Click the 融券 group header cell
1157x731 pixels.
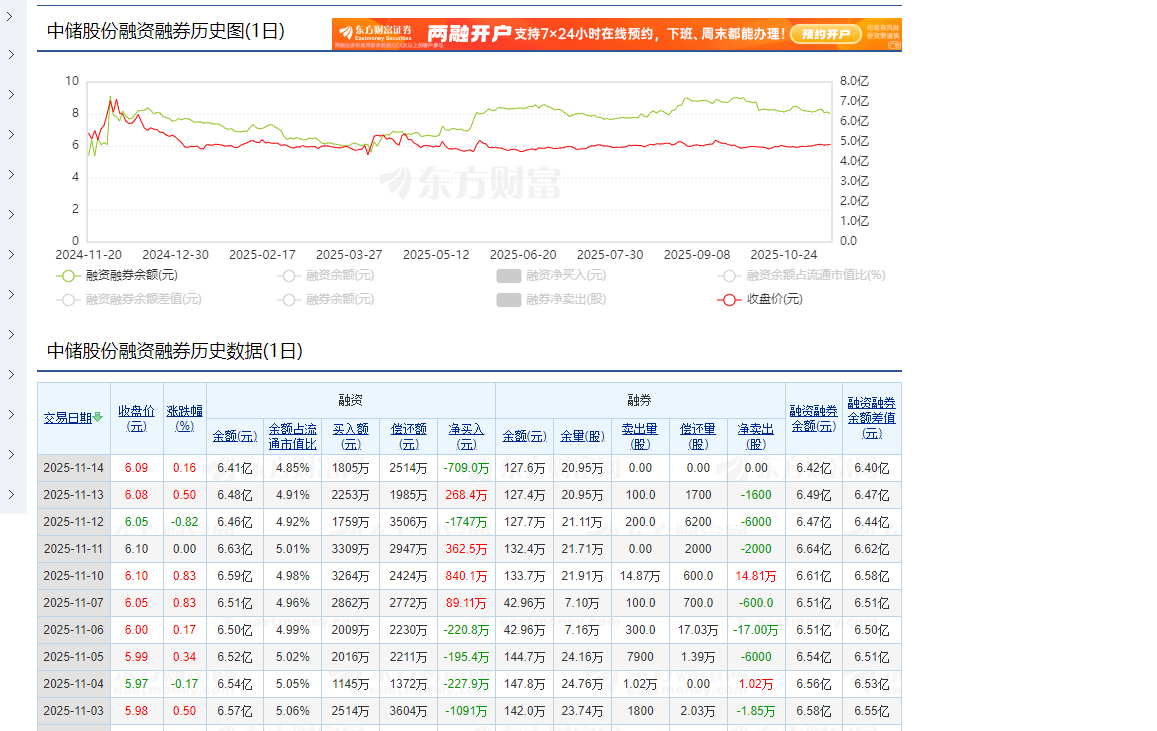tap(640, 401)
